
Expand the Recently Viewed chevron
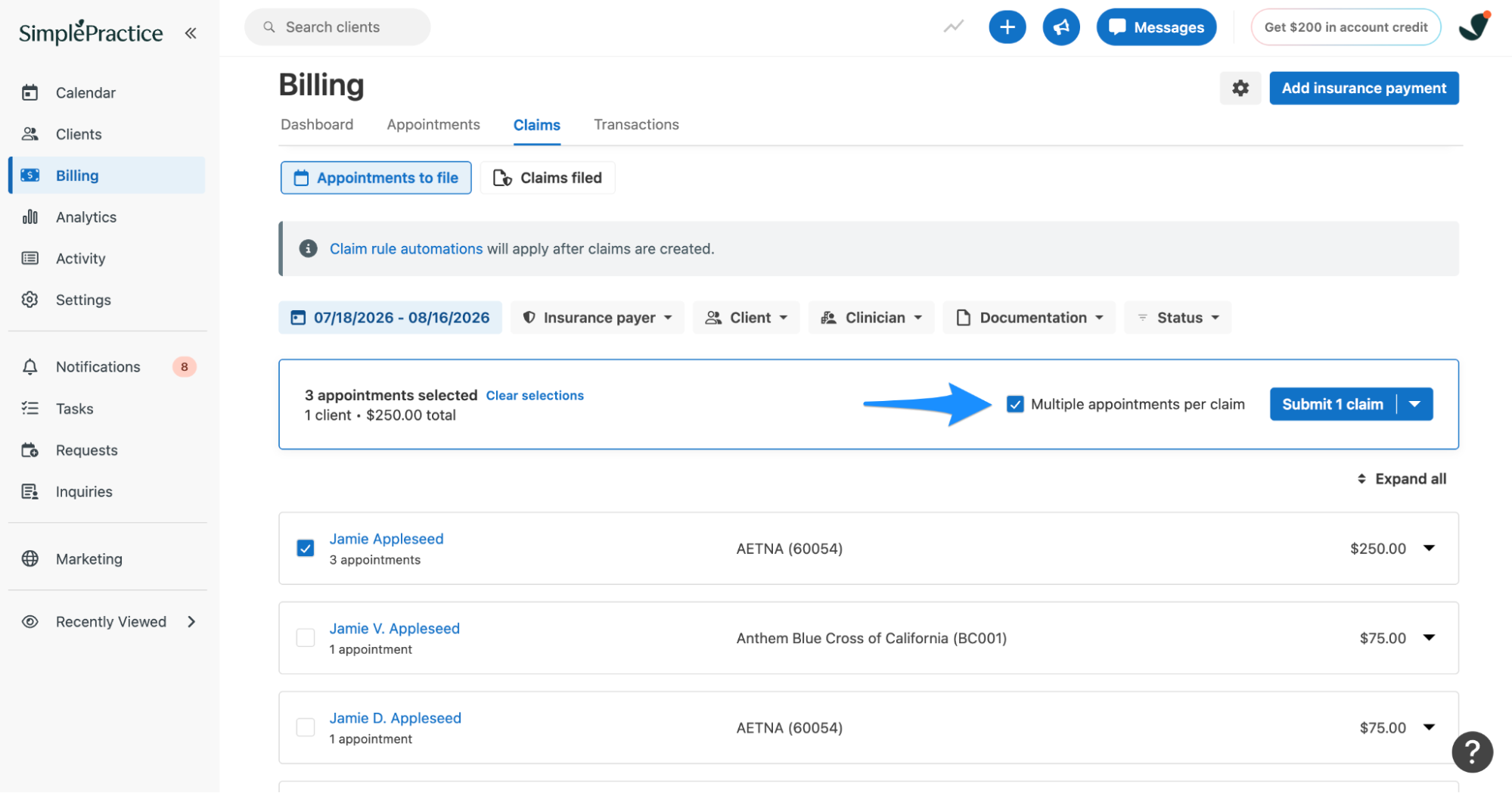pos(191,621)
